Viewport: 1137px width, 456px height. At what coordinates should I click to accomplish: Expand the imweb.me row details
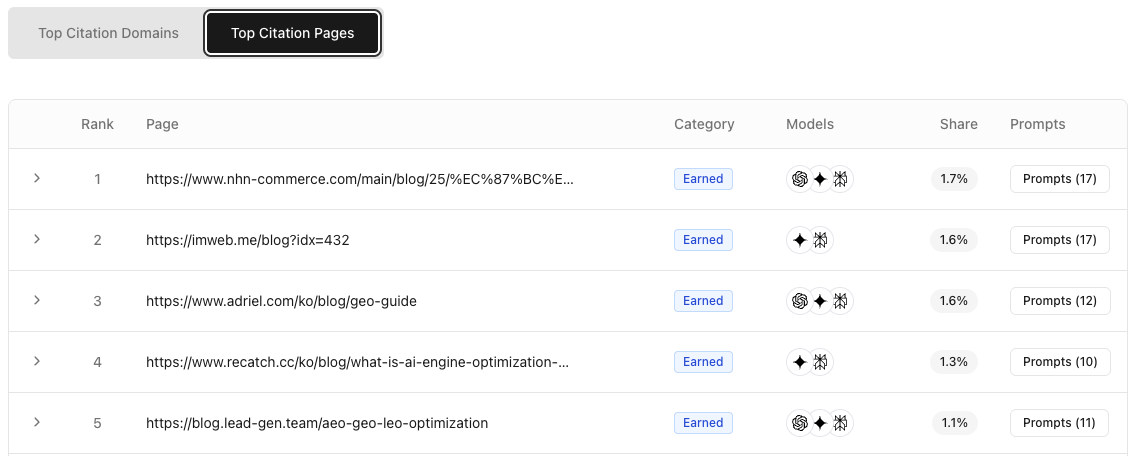pos(37,239)
